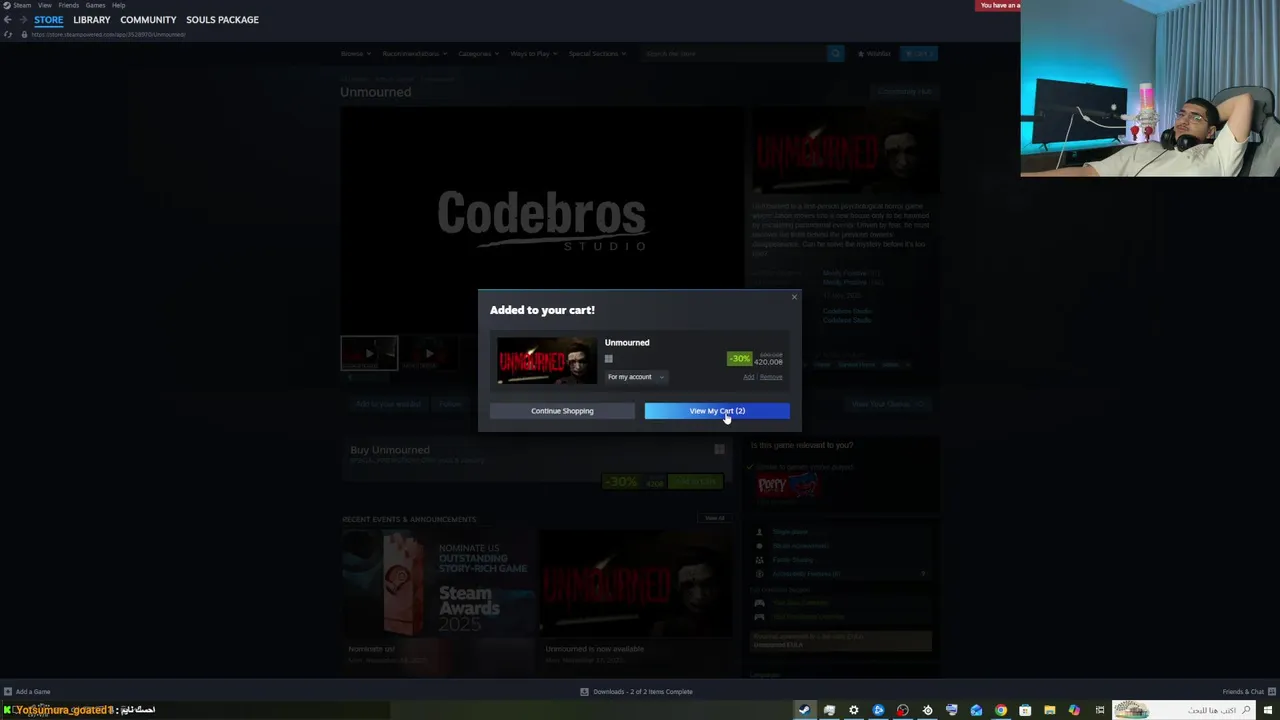Click the Copilot taskbar icon
Image resolution: width=1280 pixels, height=720 pixels.
pyautogui.click(x=1074, y=710)
